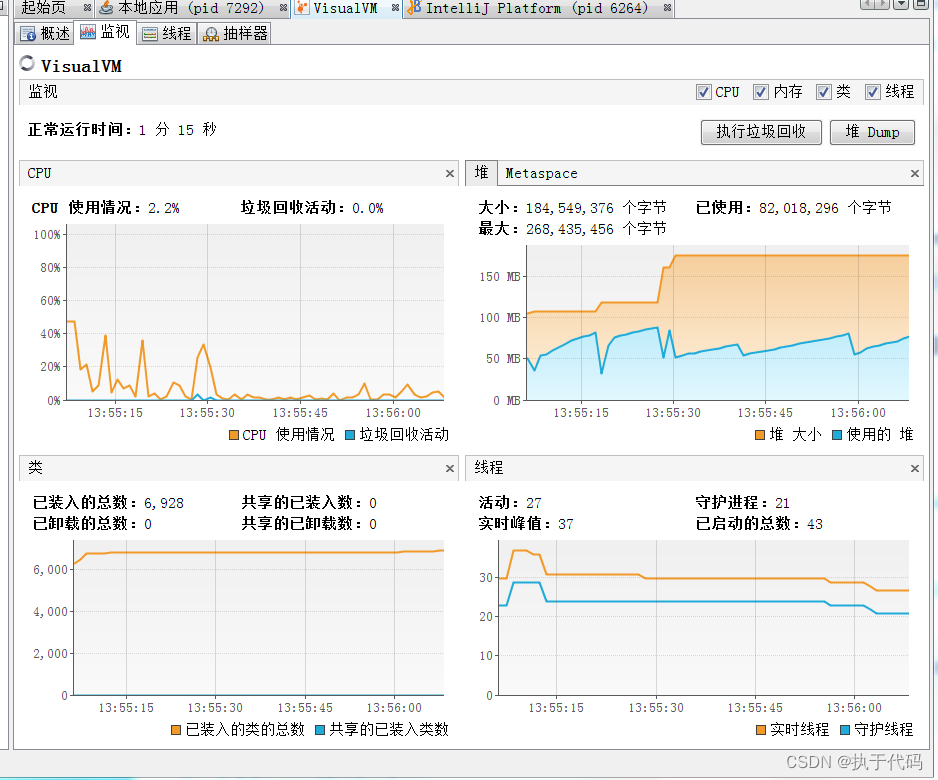Screen dimensions: 938x780
Task: Click the 实时峰值 value 37
Action: click(x=566, y=525)
